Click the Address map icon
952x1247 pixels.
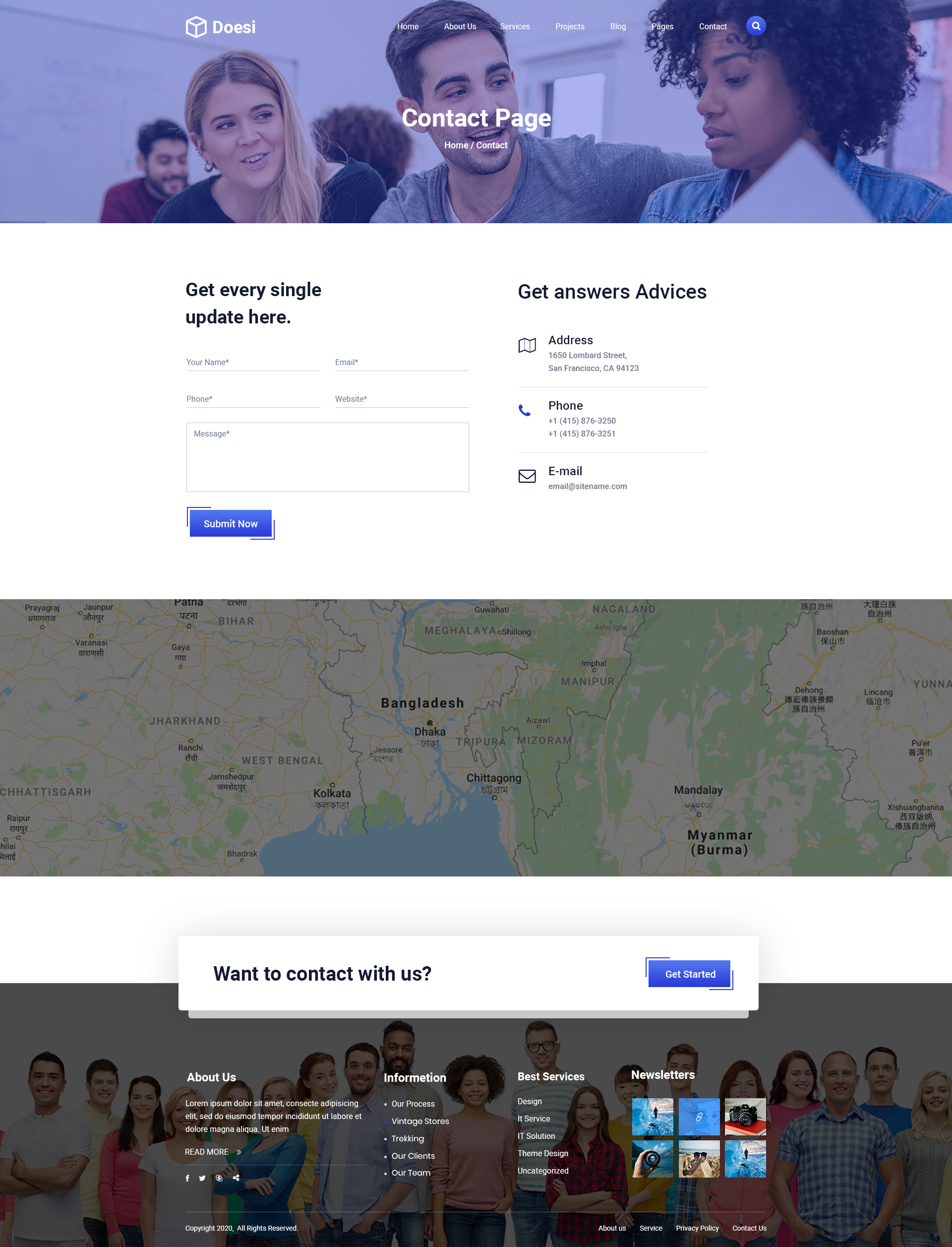(x=527, y=345)
